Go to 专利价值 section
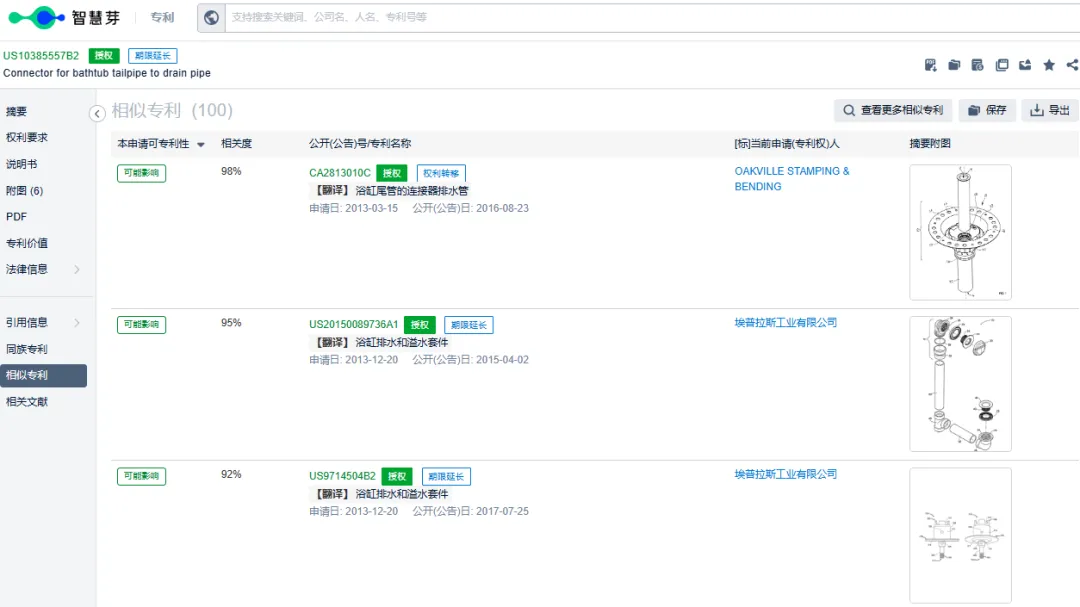The height and width of the screenshot is (607, 1080). pyautogui.click(x=27, y=243)
